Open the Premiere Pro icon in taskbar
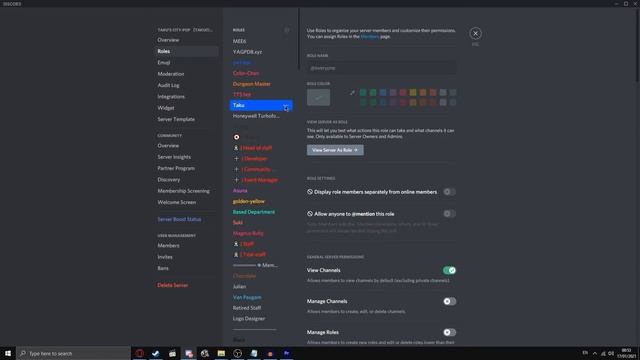Viewport: 640px width, 360px height. pyautogui.click(x=287, y=353)
